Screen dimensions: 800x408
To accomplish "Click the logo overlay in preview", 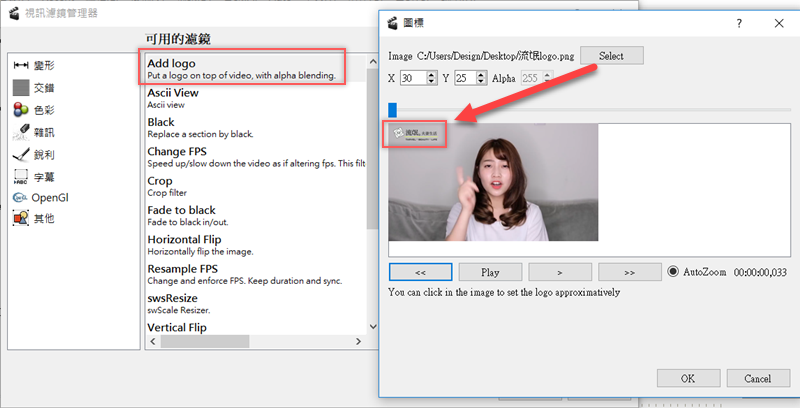I will coord(415,134).
